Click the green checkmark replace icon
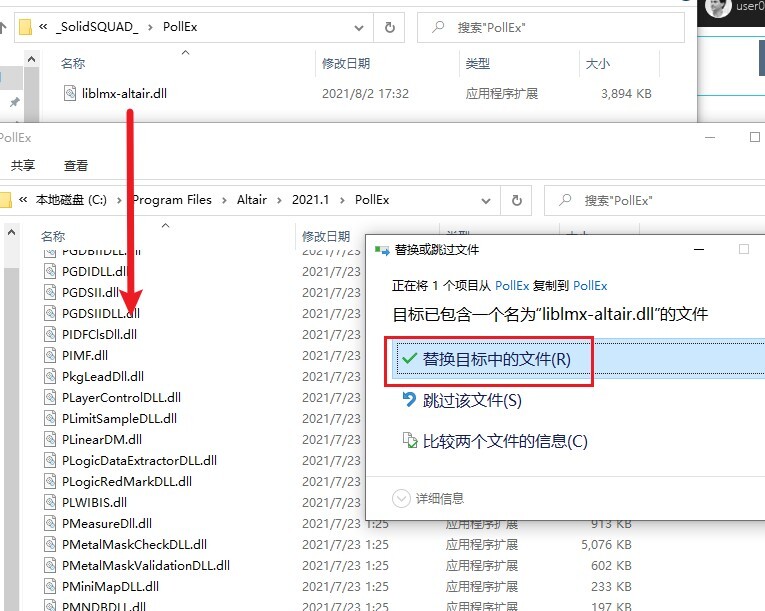 pos(407,359)
